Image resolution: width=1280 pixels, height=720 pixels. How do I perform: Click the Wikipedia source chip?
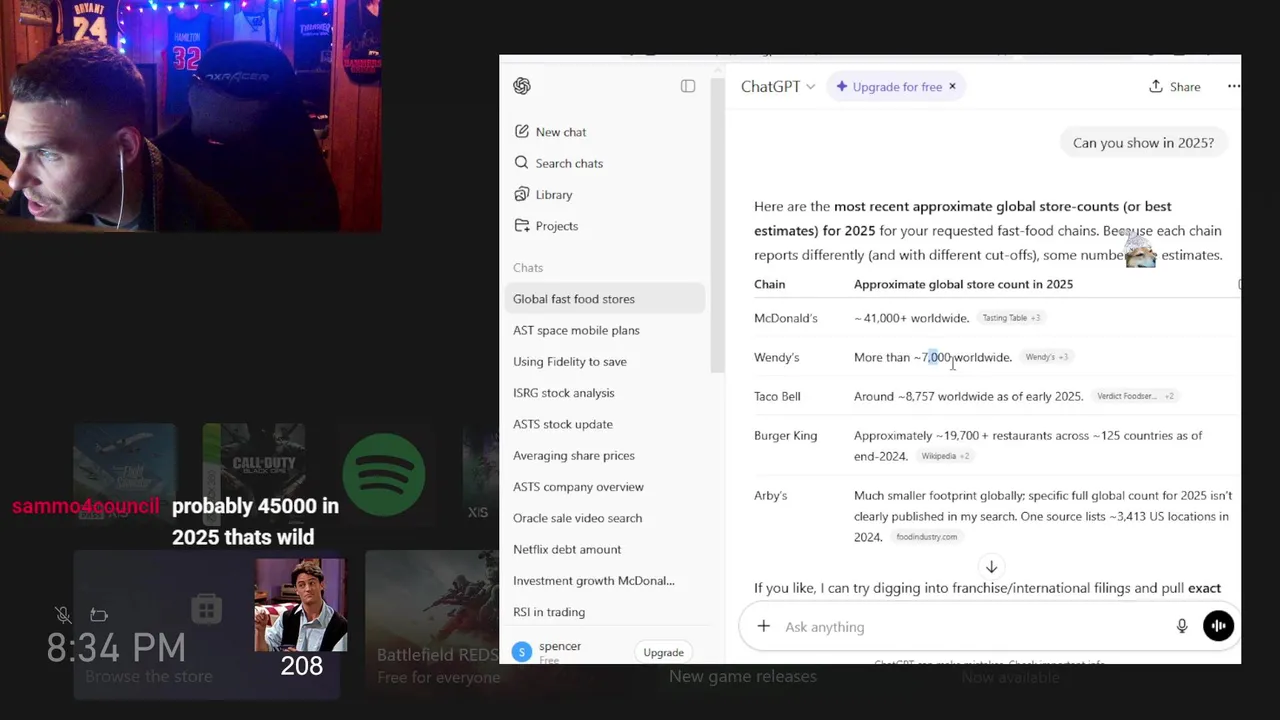945,456
